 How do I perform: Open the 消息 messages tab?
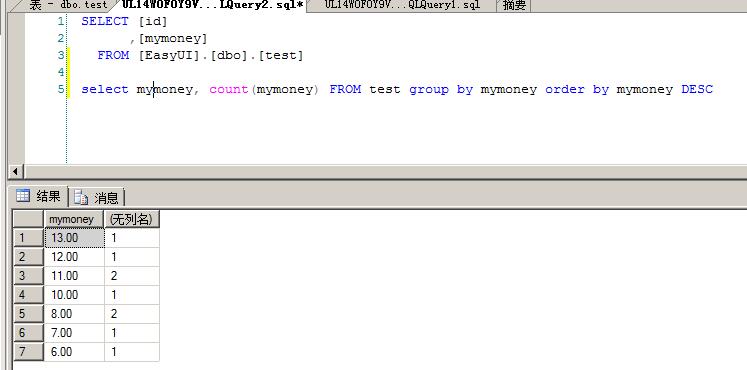pos(98,197)
